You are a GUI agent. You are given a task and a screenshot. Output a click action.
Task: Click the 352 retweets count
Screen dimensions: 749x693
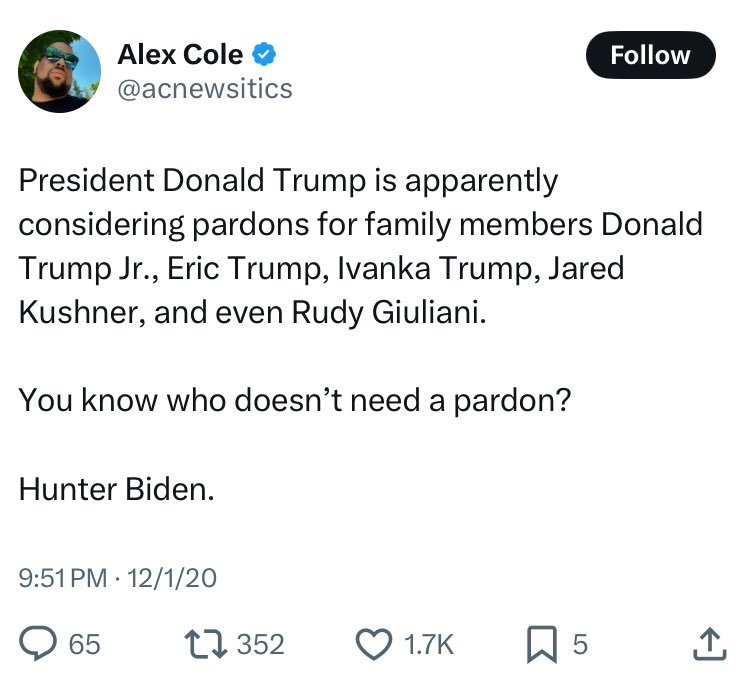[260, 645]
